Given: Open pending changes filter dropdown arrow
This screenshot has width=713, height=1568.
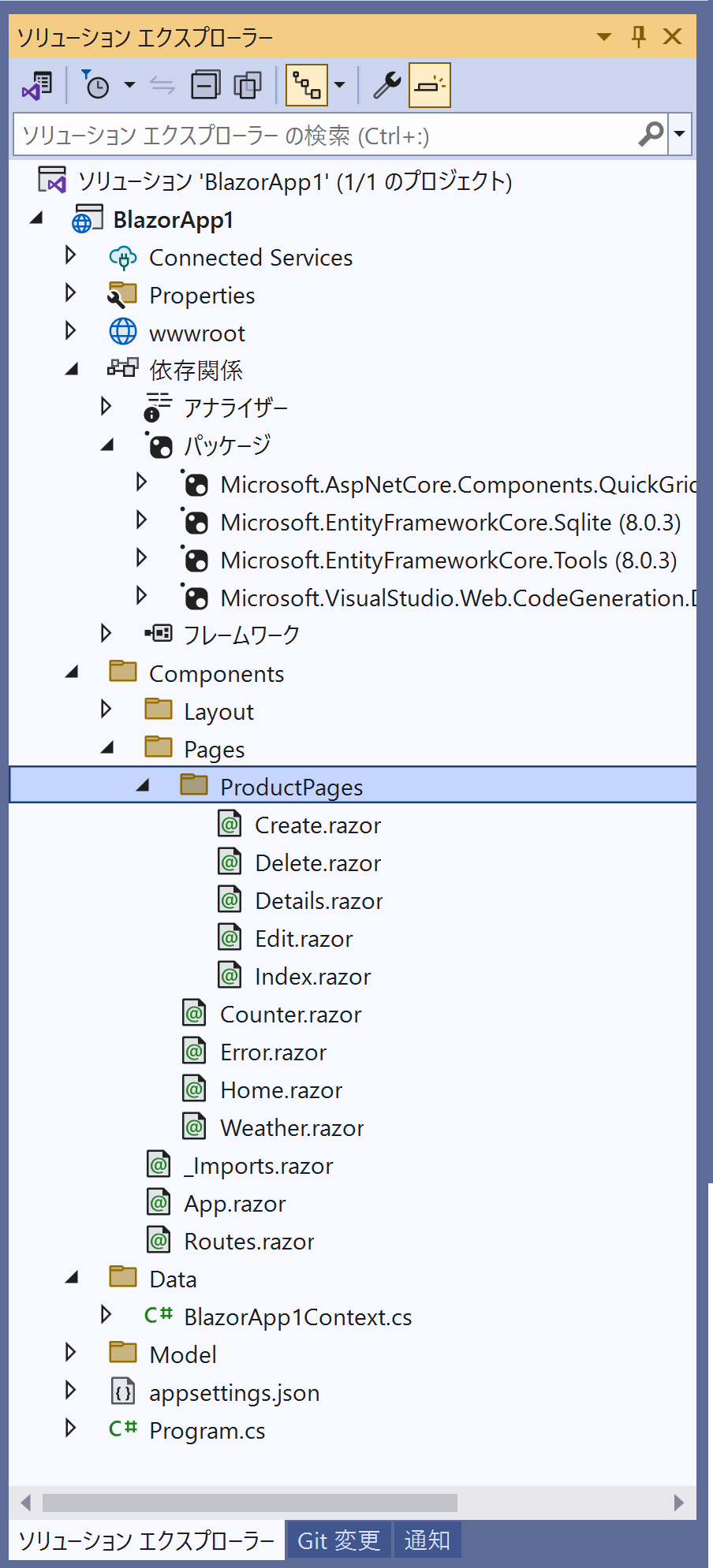Looking at the screenshot, I should pos(129,85).
